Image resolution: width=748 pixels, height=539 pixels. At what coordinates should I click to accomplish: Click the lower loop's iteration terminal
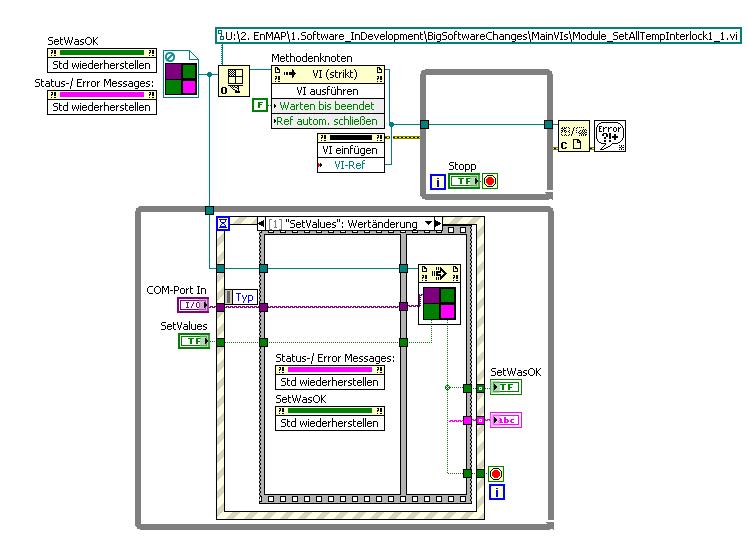pos(497,492)
